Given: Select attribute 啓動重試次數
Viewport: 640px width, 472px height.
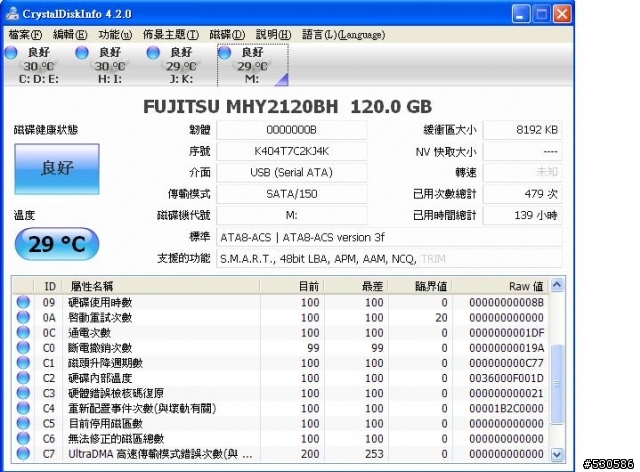Looking at the screenshot, I should [100, 317].
